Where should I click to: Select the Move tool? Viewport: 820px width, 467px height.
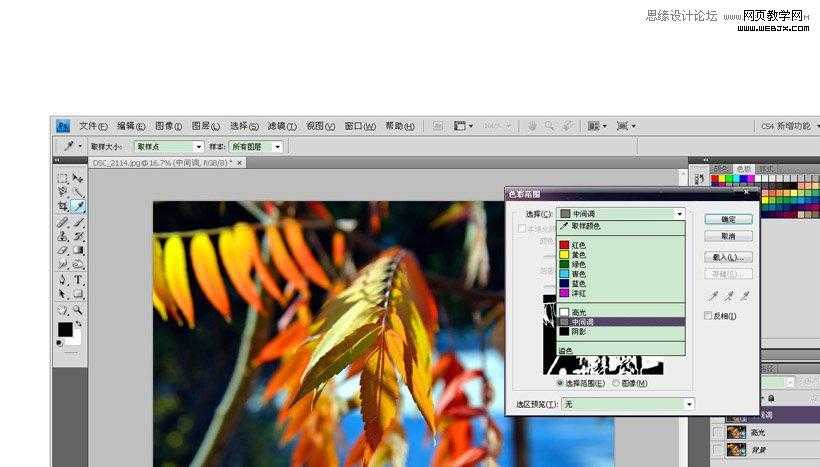(78, 178)
